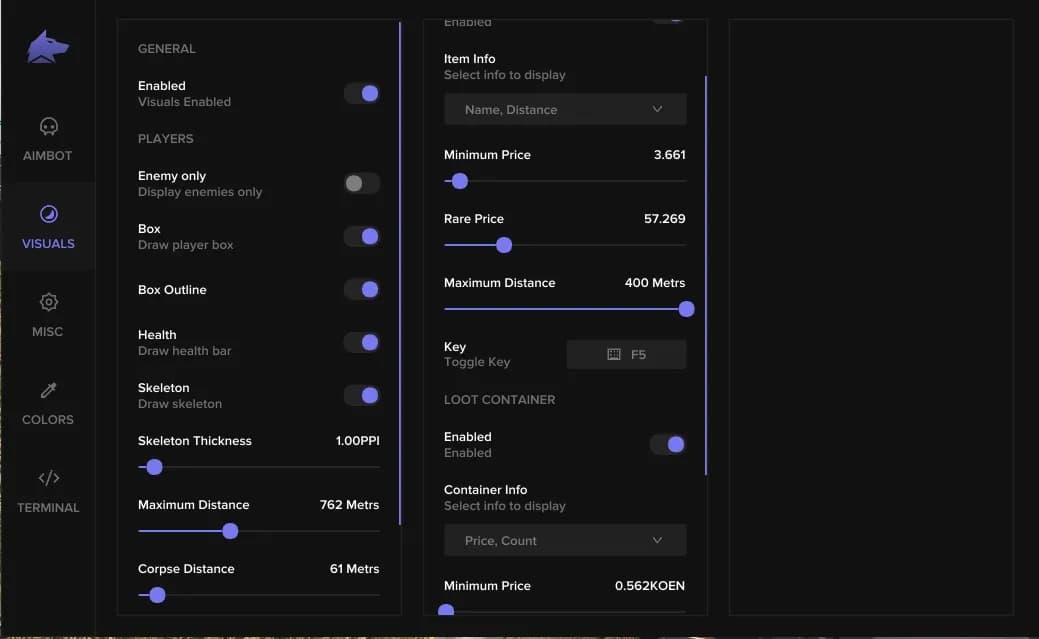Image resolution: width=1039 pixels, height=639 pixels.
Task: Open the Name, Distance dropdown
Action: click(x=565, y=109)
